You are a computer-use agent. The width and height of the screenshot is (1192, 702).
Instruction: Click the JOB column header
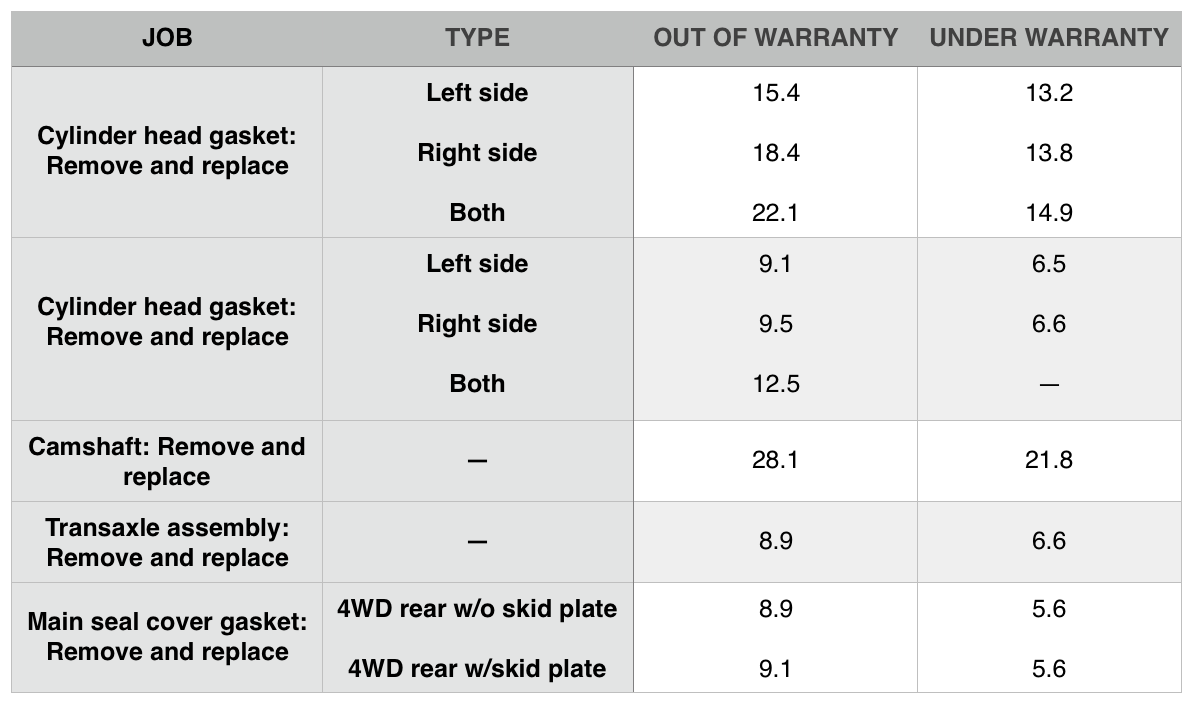(167, 38)
